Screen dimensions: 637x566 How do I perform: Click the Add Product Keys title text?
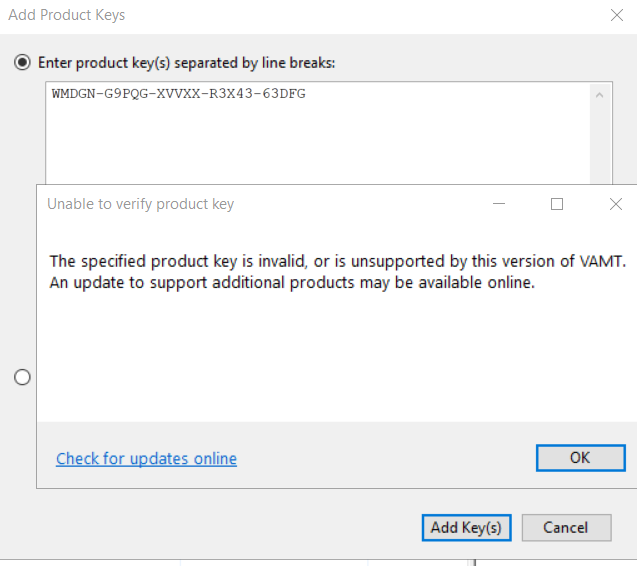click(67, 15)
